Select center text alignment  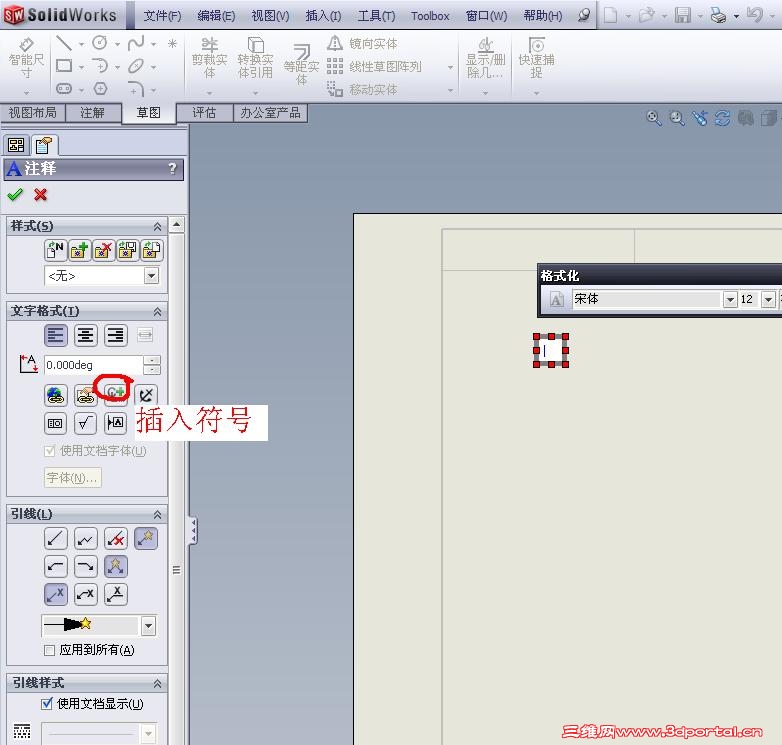86,335
